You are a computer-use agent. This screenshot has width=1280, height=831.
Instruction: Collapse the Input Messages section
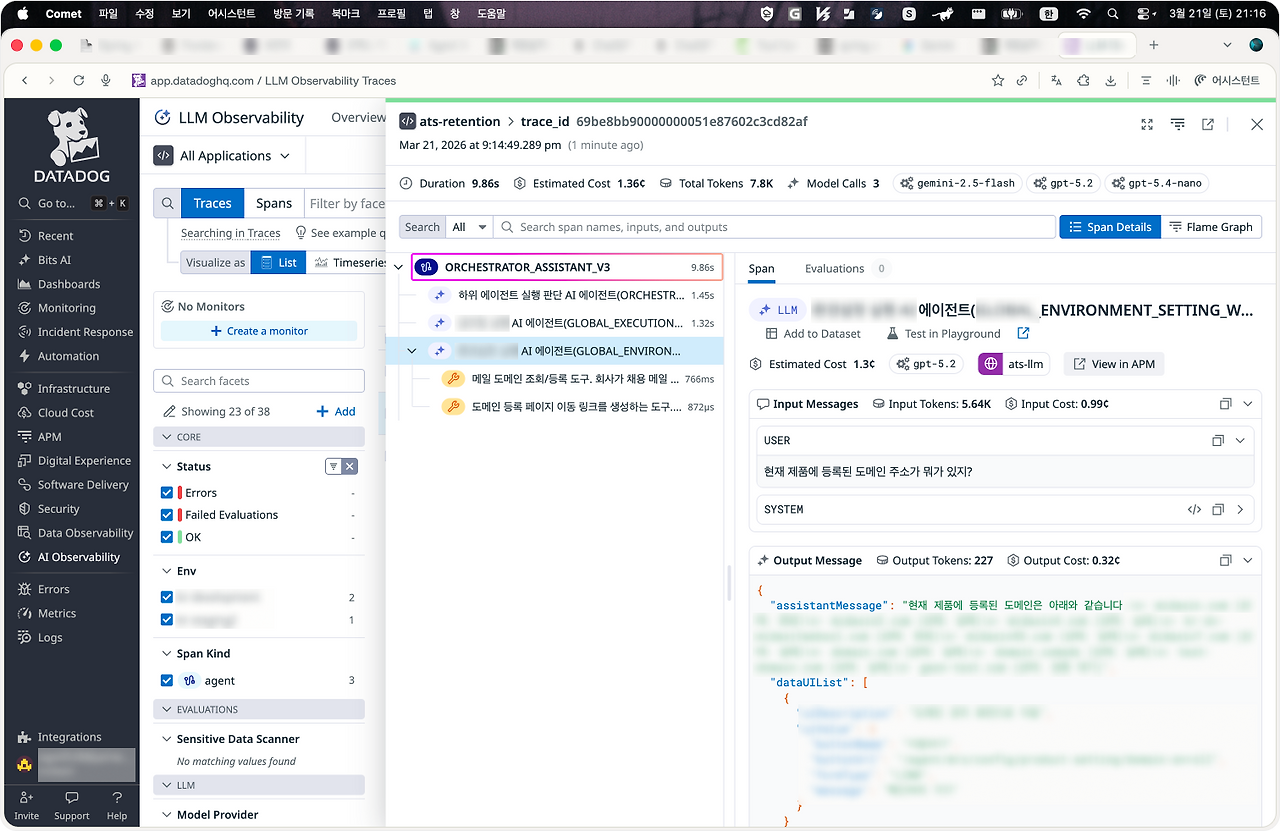[x=1247, y=404]
